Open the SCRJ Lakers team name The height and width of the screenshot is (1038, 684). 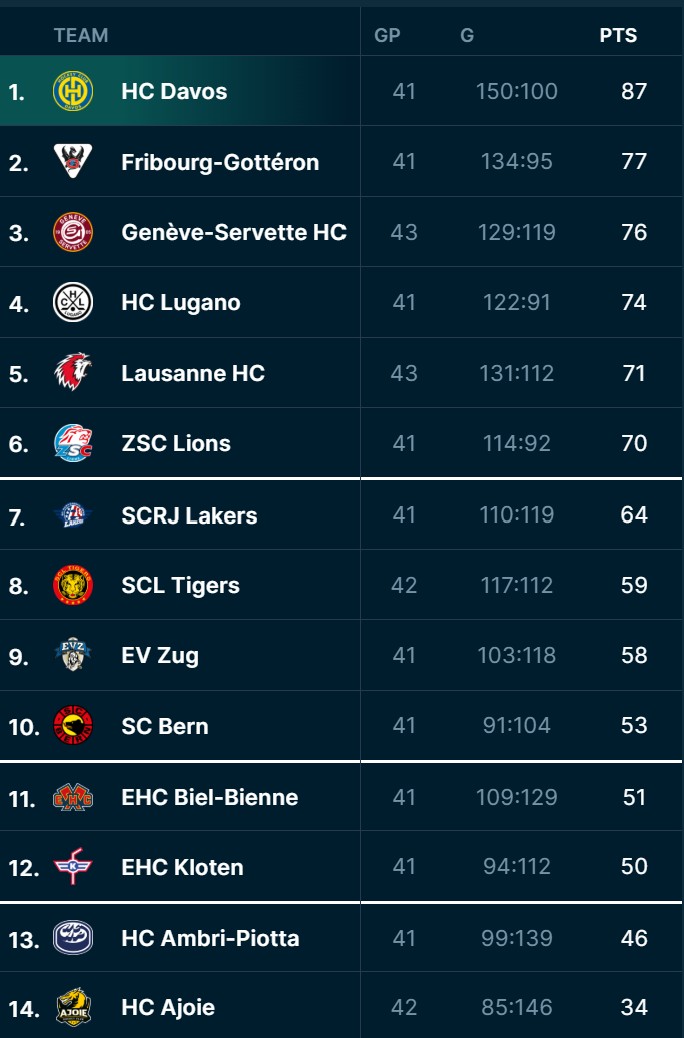[x=189, y=516]
